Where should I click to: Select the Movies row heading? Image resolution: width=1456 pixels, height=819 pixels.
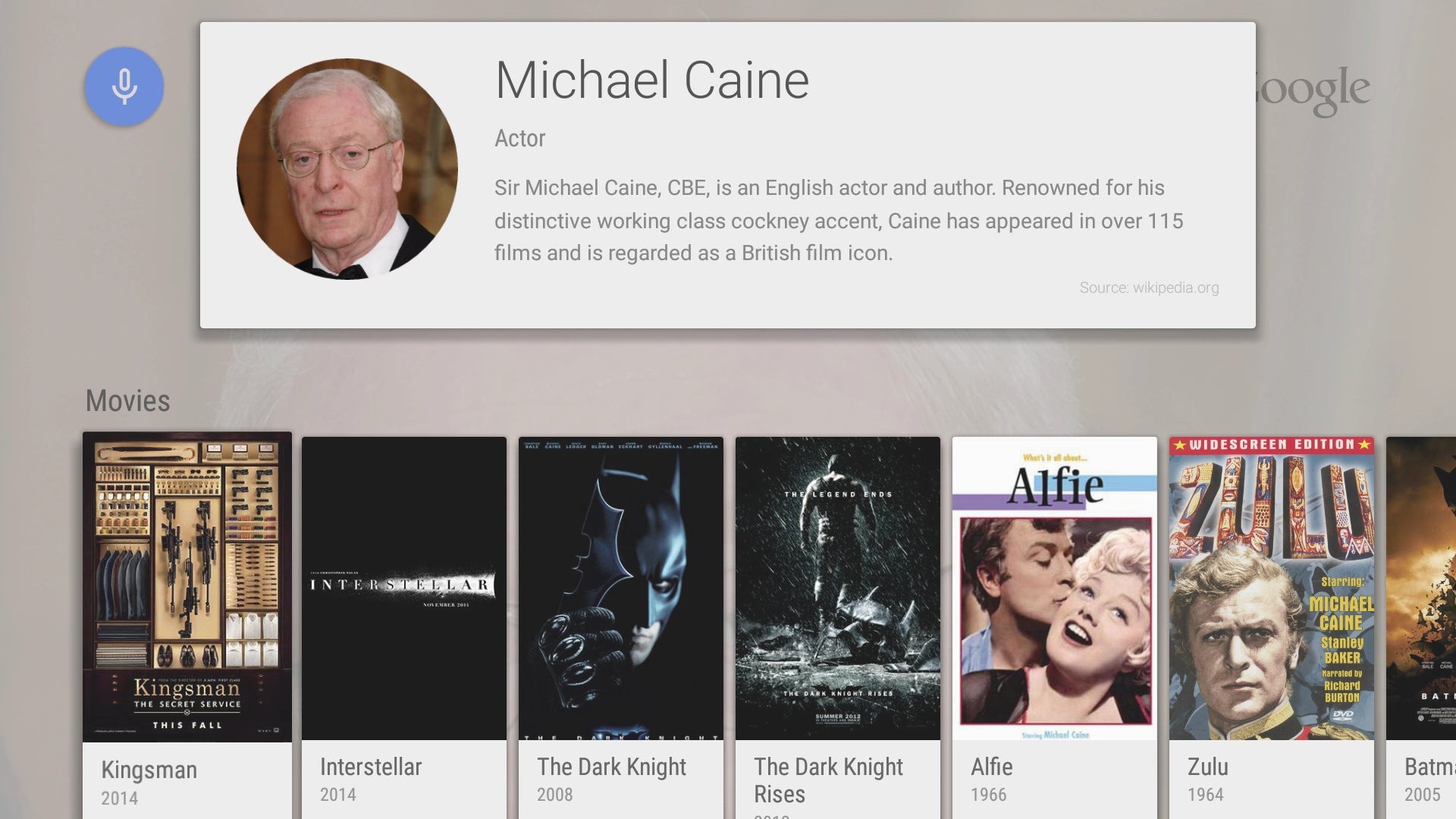[x=127, y=400]
